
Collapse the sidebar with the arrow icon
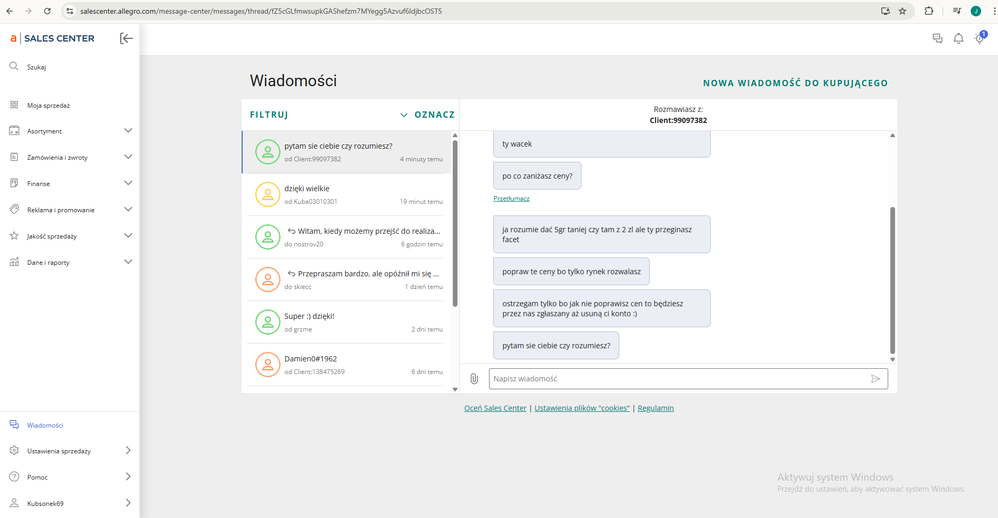[126, 38]
